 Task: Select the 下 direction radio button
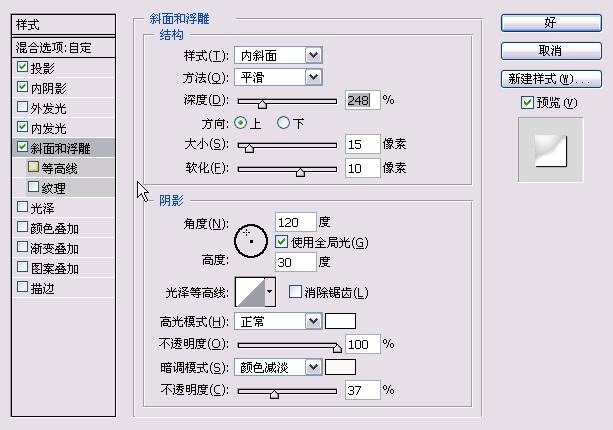pos(283,123)
